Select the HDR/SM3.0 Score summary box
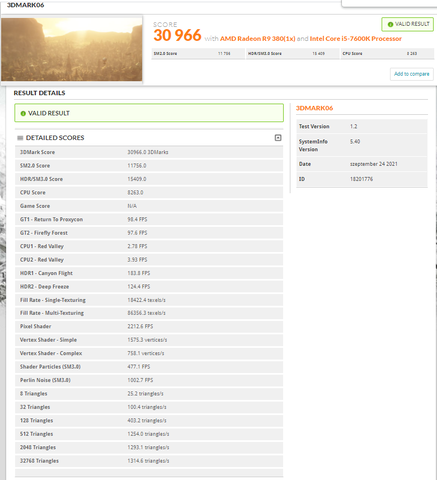 coord(292,53)
